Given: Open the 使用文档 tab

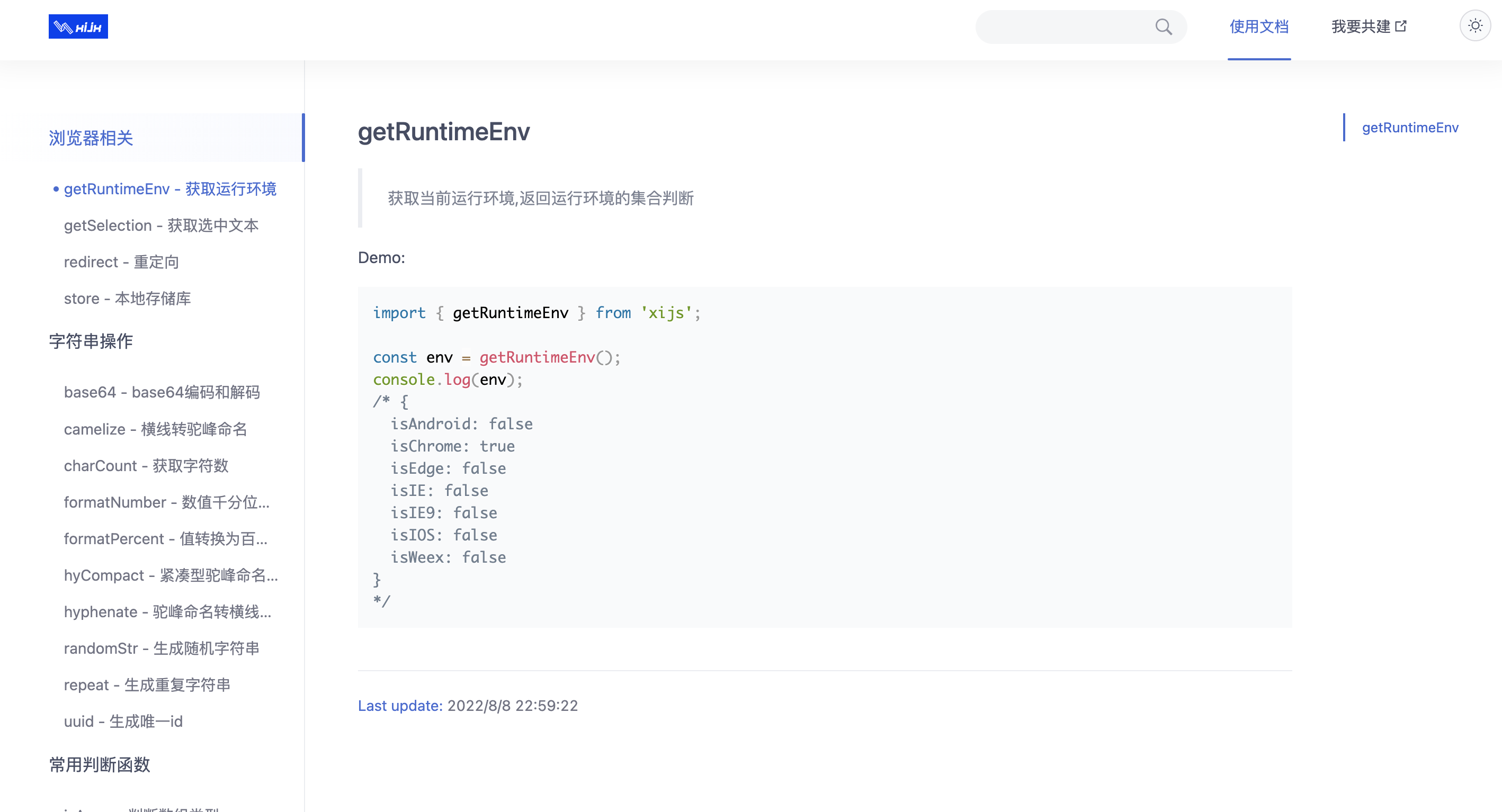Looking at the screenshot, I should (x=1259, y=27).
